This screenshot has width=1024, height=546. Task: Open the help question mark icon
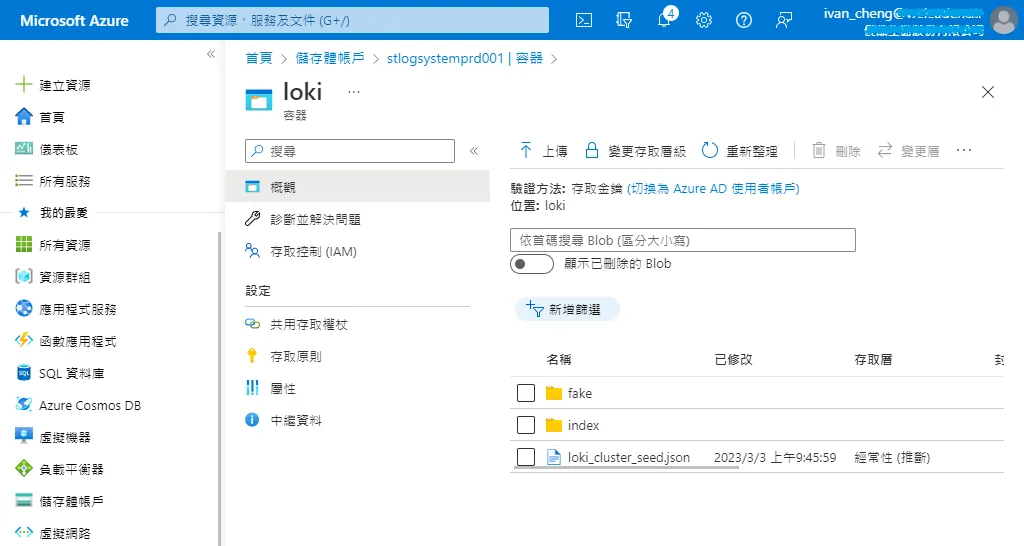click(x=743, y=20)
